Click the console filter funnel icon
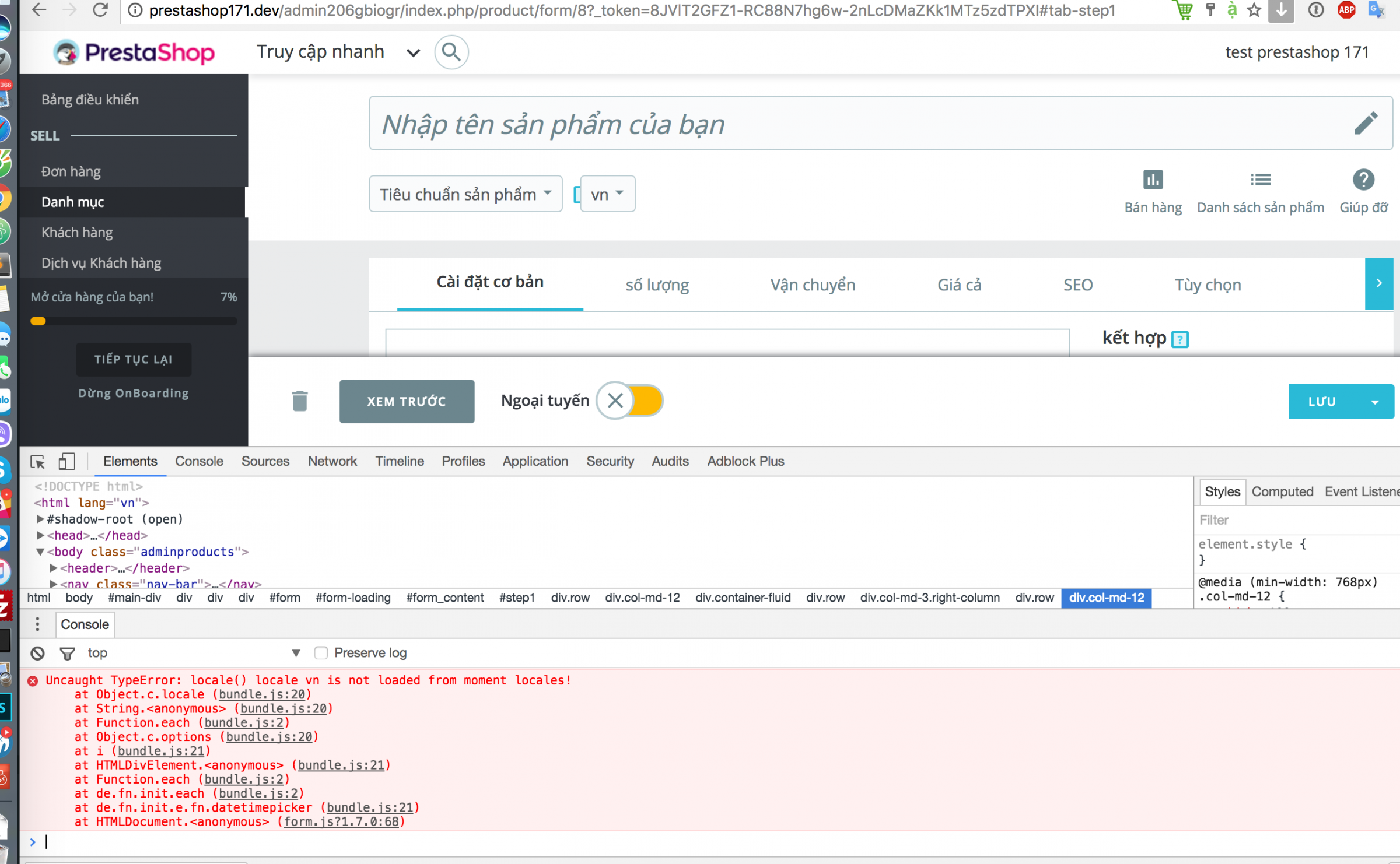The width and height of the screenshot is (1400, 864). 68,653
